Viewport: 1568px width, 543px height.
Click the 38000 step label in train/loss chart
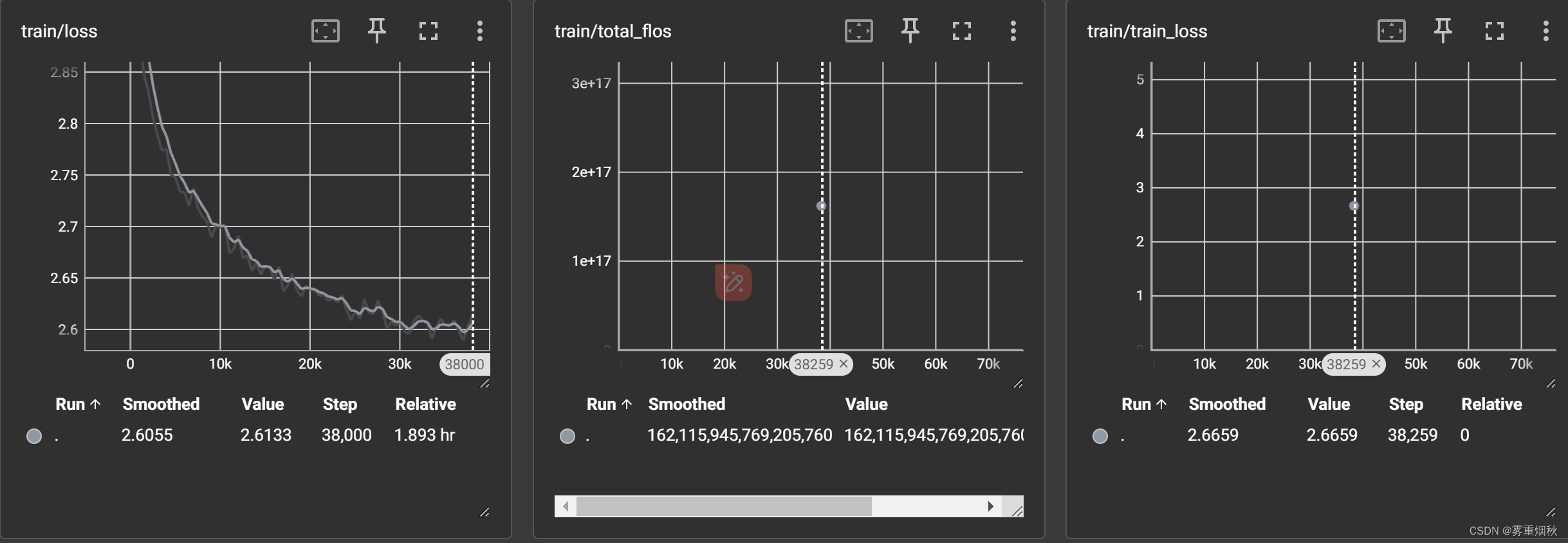click(x=465, y=364)
